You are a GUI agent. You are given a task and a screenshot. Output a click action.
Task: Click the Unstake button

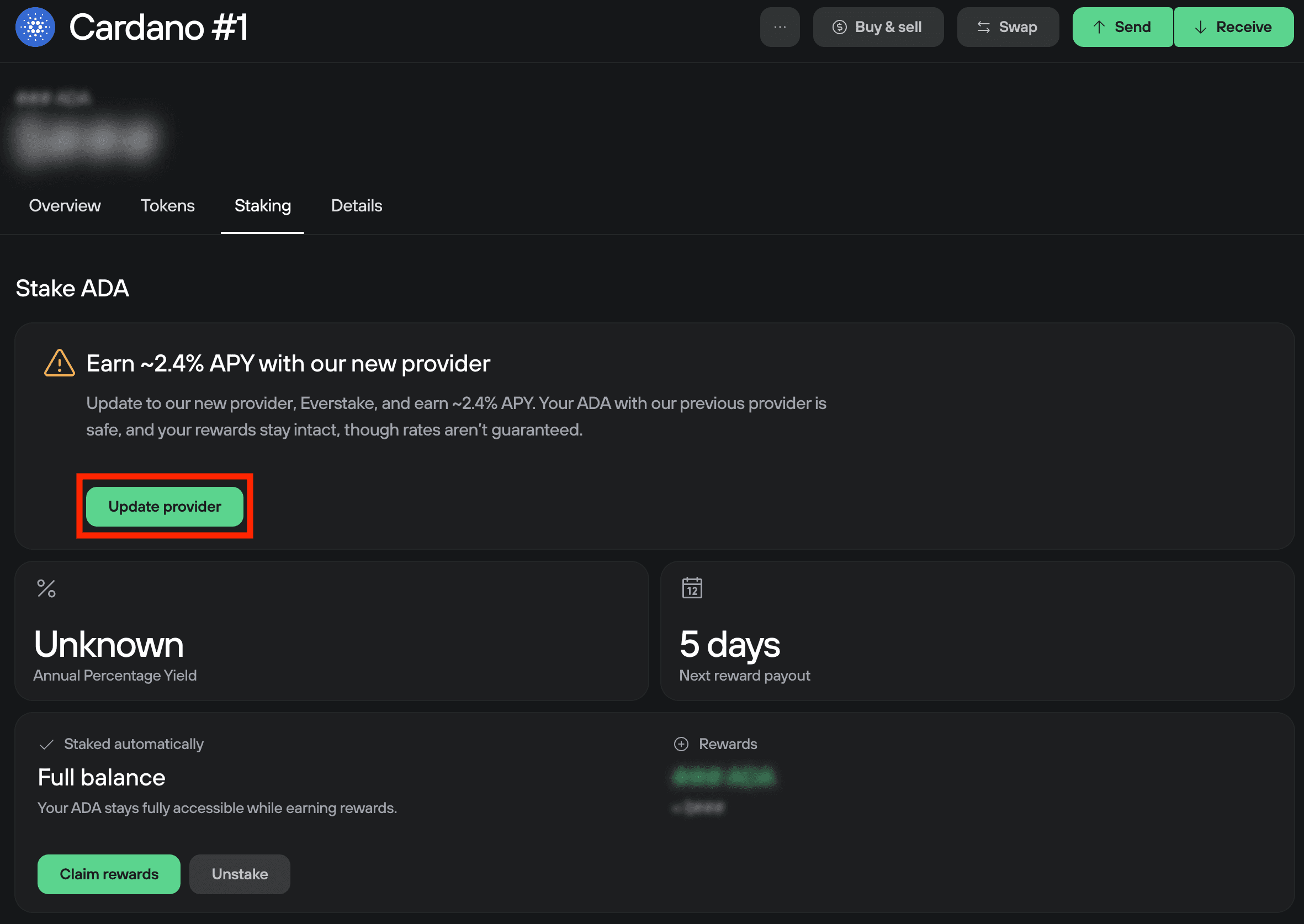[x=240, y=874]
